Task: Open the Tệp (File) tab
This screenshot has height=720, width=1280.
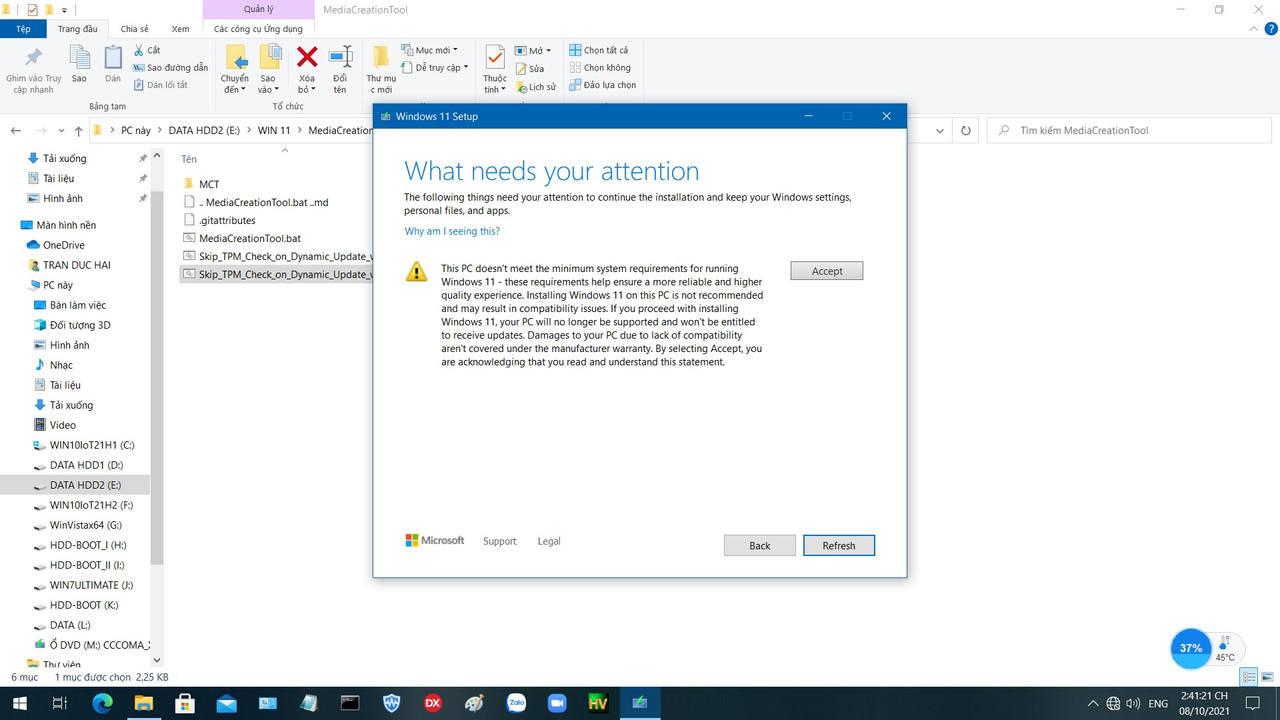Action: click(x=23, y=29)
